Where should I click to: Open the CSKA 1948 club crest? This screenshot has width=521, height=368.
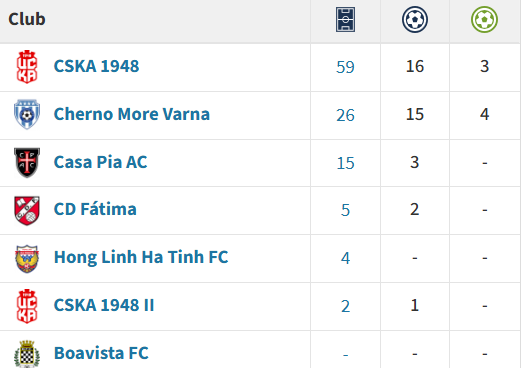click(x=27, y=67)
